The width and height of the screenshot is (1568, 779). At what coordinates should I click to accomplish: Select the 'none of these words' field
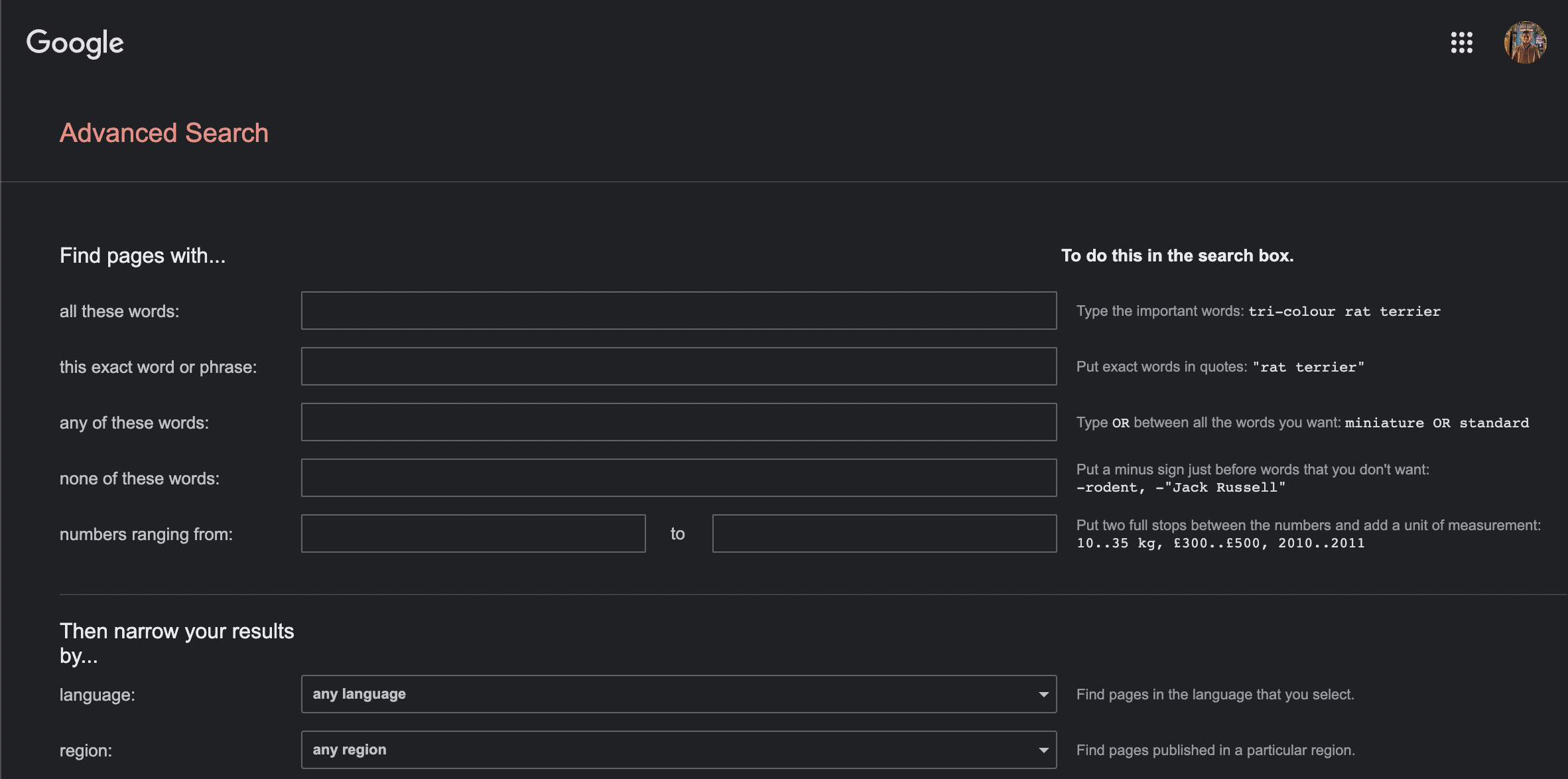click(679, 478)
